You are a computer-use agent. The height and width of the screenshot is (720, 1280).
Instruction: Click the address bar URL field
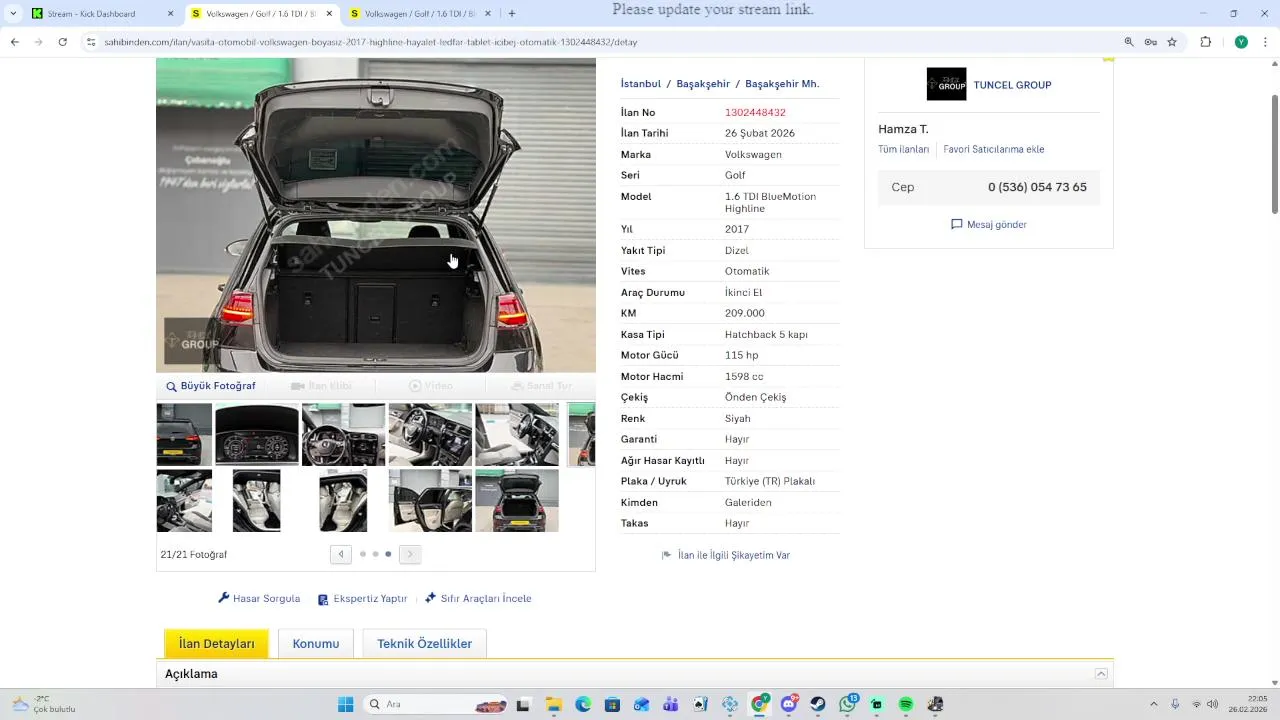pos(600,42)
